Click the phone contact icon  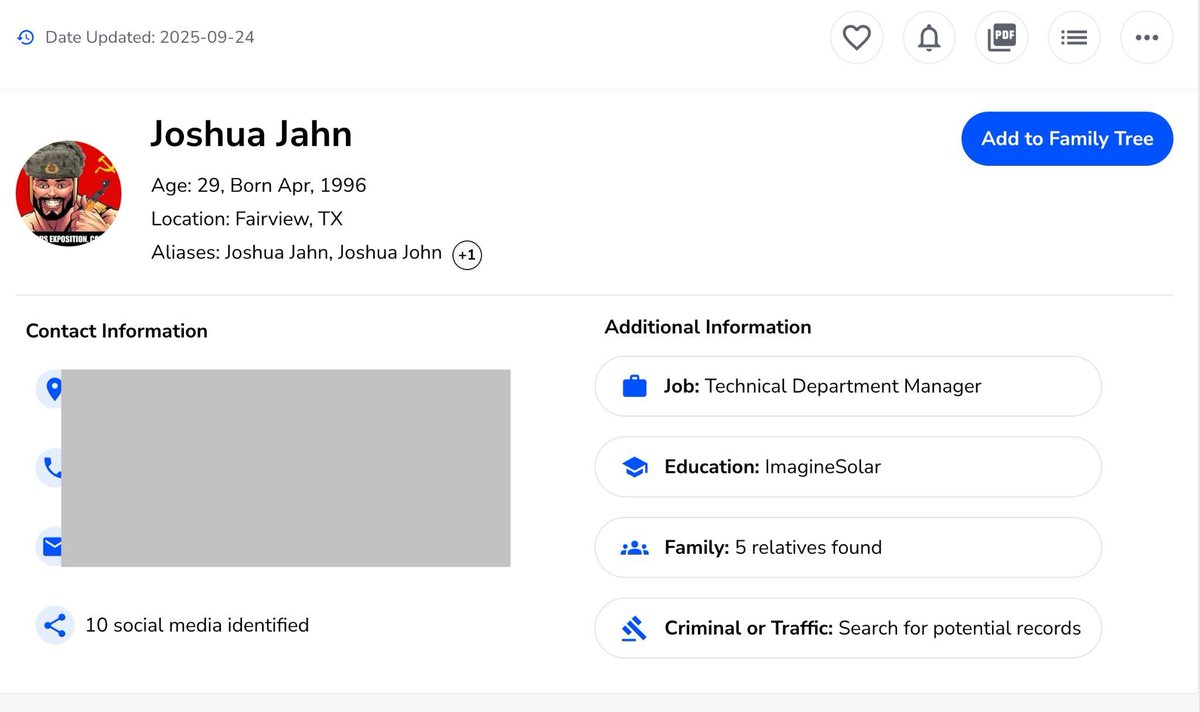(50, 467)
